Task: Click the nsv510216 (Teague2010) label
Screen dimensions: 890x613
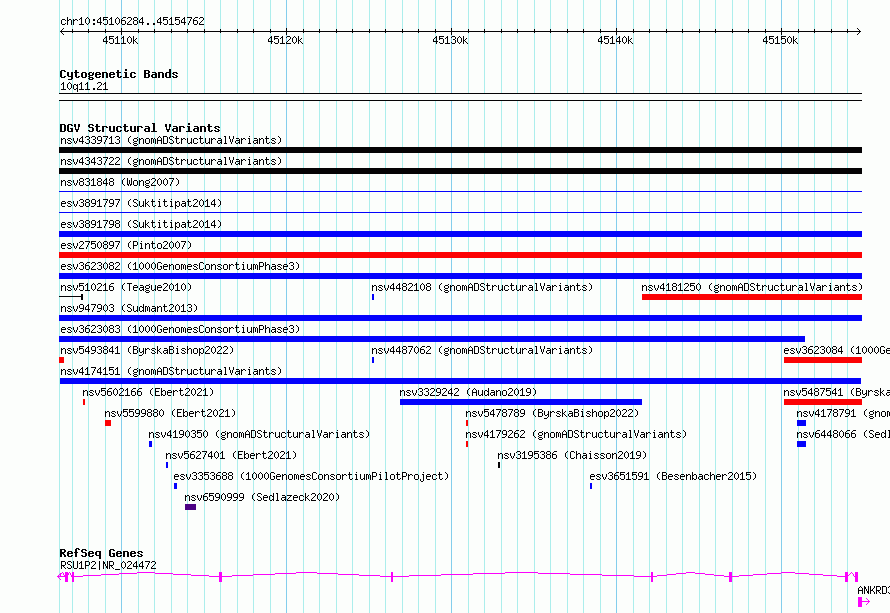Action: tap(126, 287)
